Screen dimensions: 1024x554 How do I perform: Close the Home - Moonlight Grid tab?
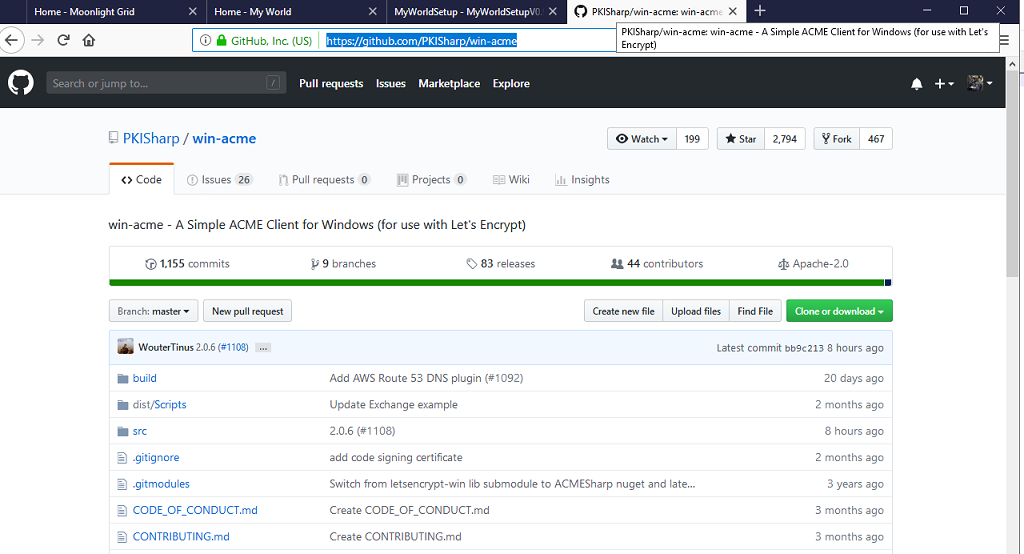[x=193, y=12]
